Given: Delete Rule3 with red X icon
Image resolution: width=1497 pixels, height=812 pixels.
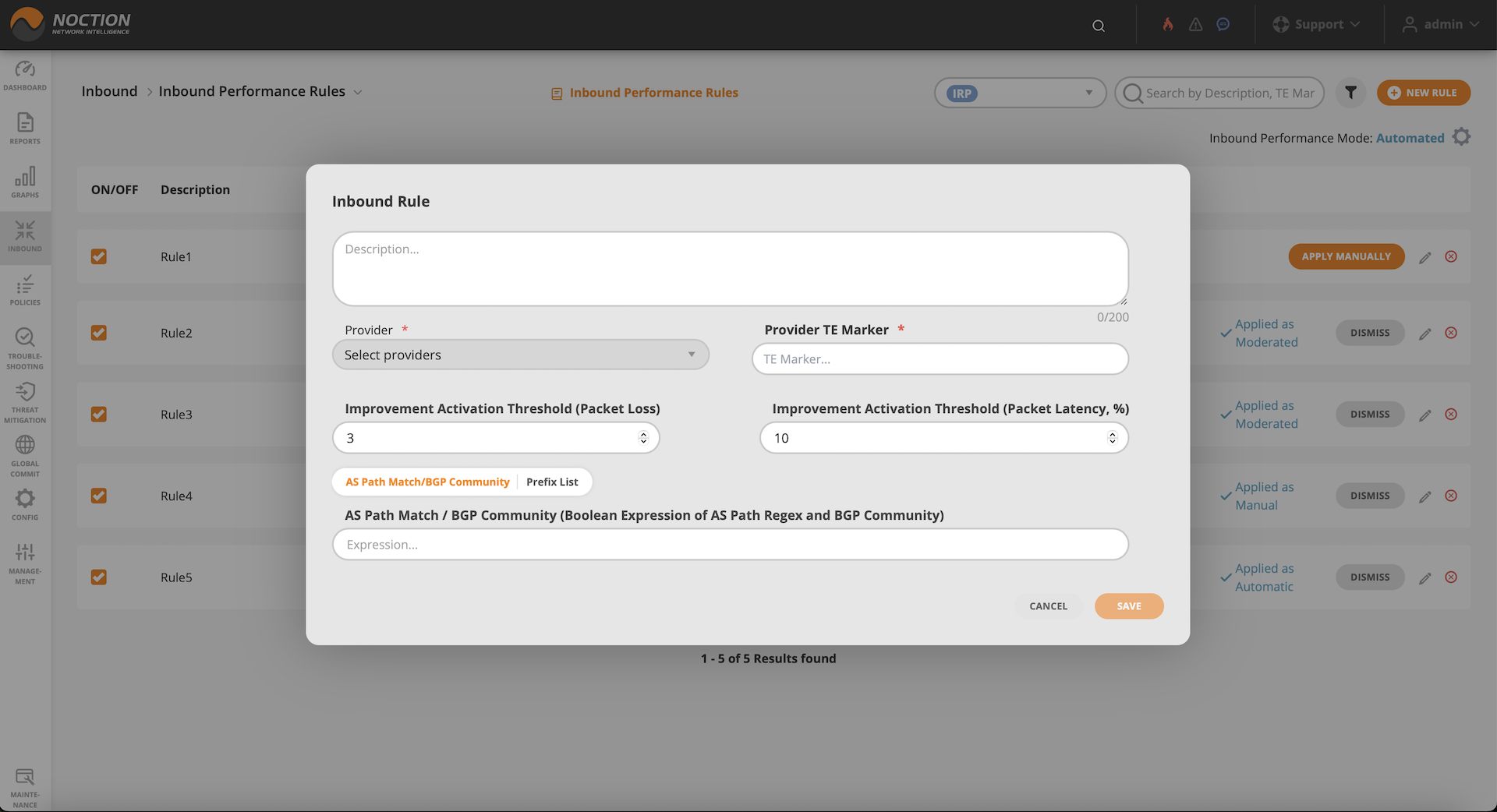Looking at the screenshot, I should (1451, 415).
